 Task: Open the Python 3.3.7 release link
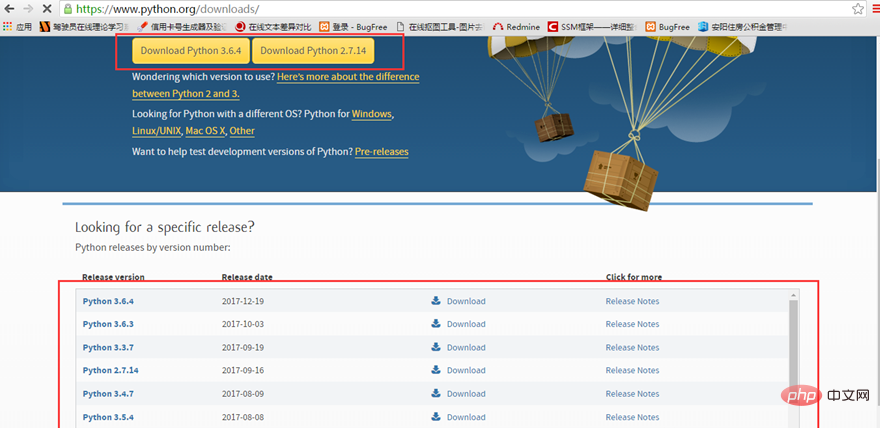(x=108, y=348)
